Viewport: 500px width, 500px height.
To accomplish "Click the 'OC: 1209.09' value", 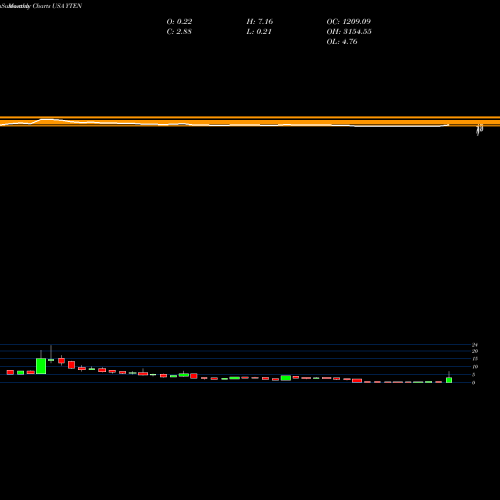I will point(349,21).
